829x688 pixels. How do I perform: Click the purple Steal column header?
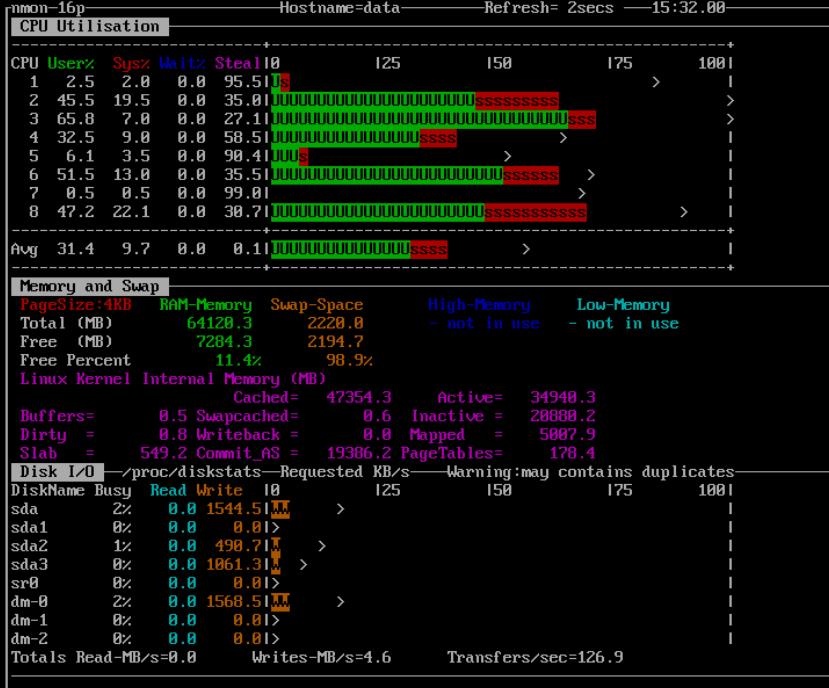pyautogui.click(x=237, y=63)
